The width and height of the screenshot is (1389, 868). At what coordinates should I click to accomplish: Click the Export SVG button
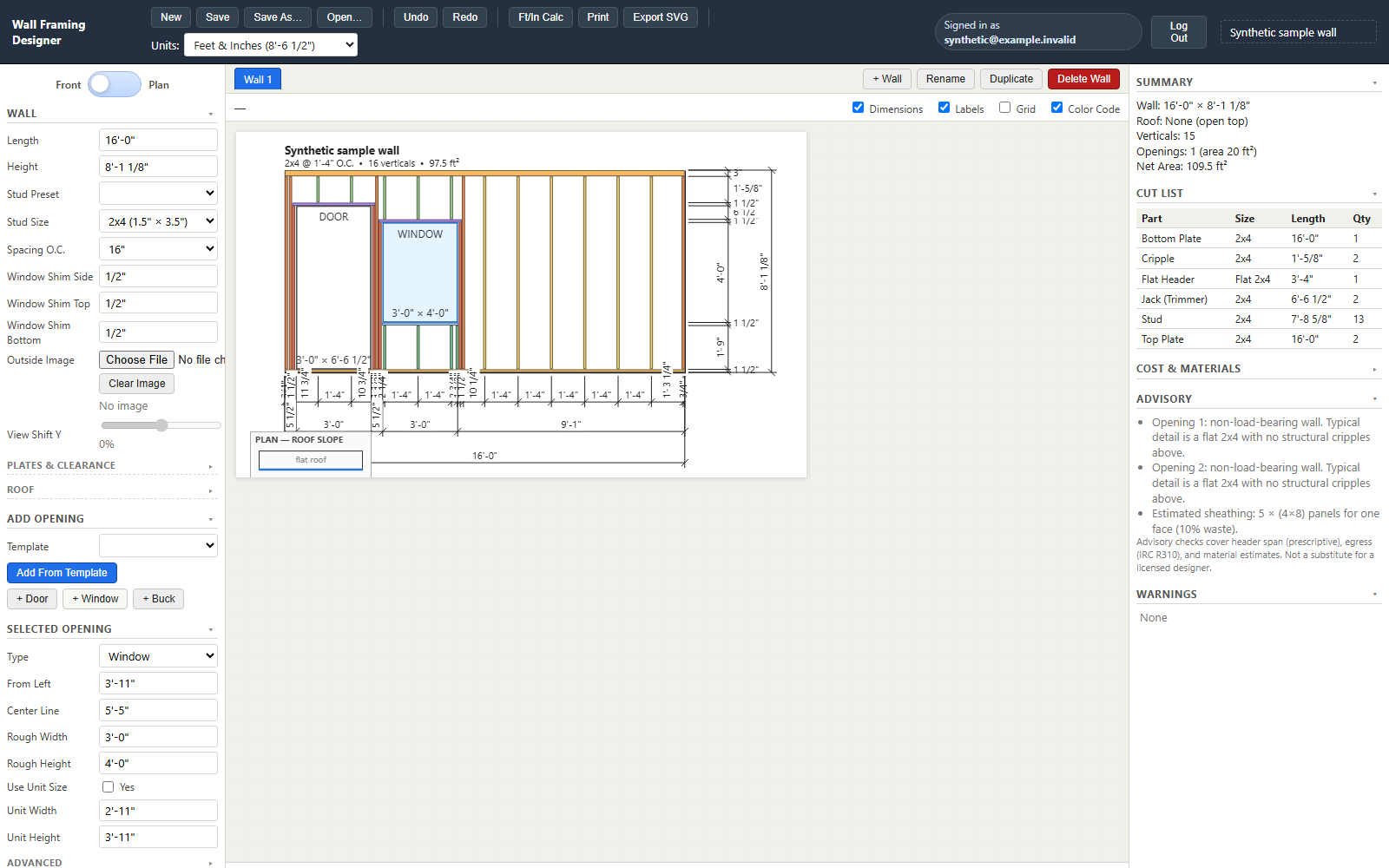[x=661, y=17]
